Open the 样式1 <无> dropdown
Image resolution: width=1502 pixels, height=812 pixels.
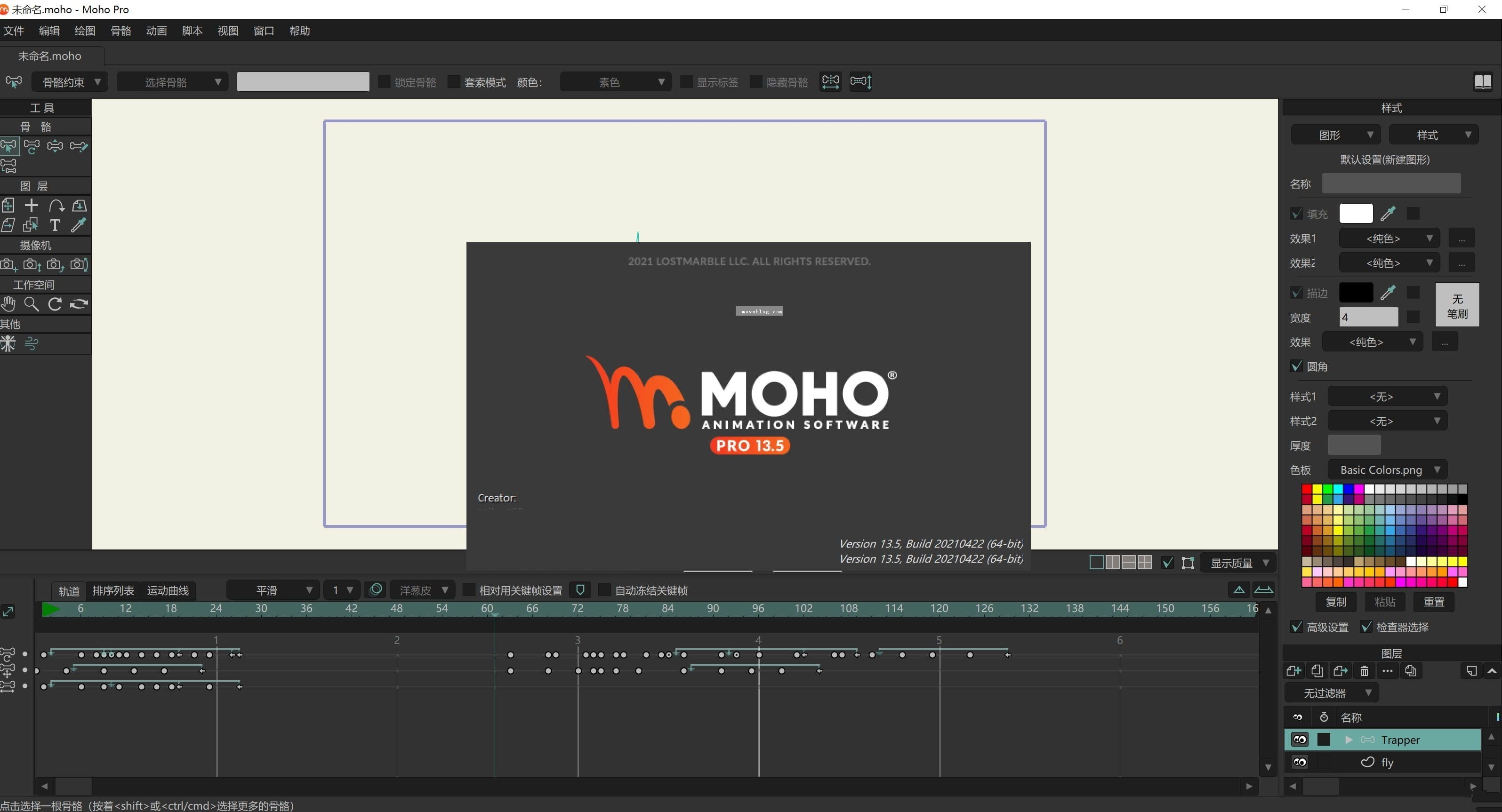(x=1388, y=397)
